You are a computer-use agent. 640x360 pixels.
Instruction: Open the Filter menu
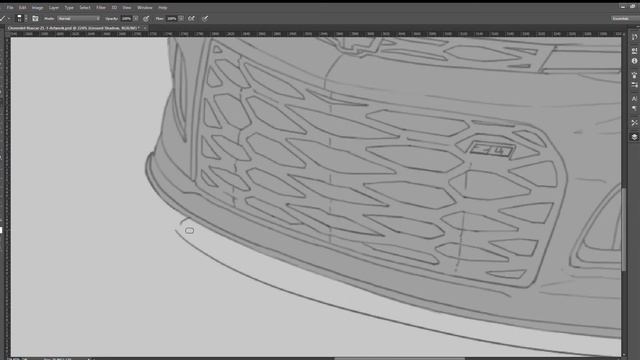(x=101, y=7)
